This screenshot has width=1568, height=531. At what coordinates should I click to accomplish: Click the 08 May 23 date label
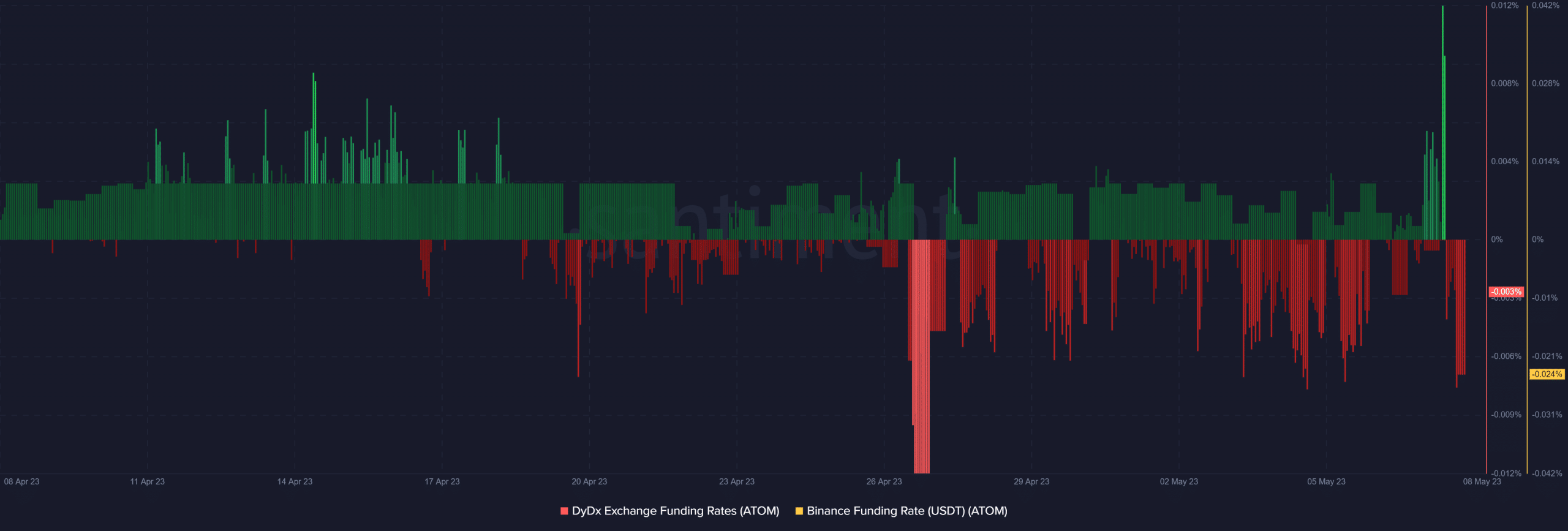(1482, 481)
